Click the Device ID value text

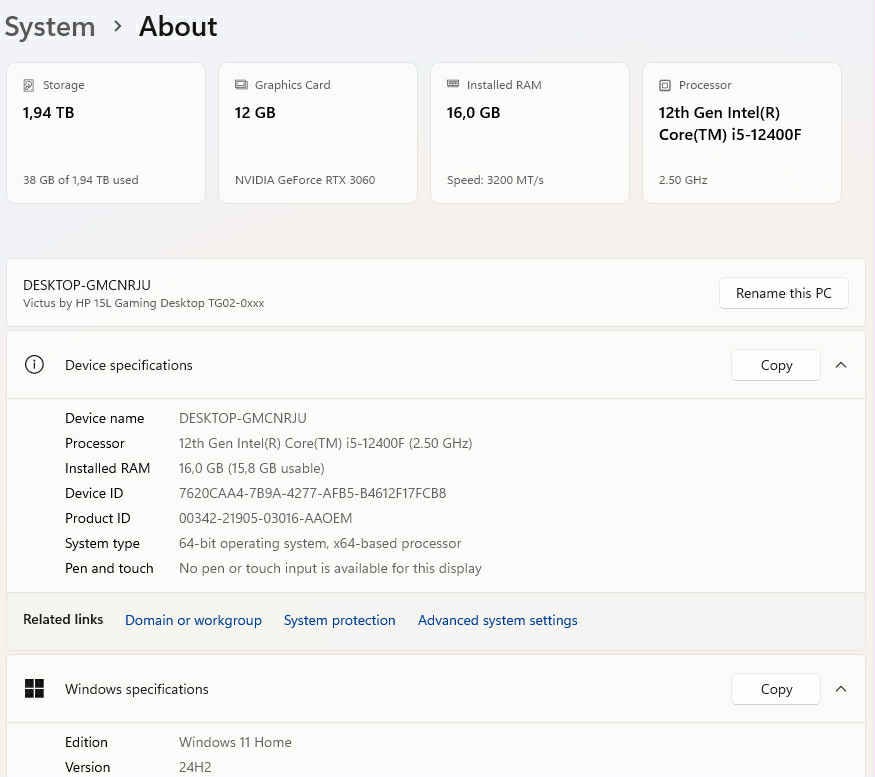point(312,493)
